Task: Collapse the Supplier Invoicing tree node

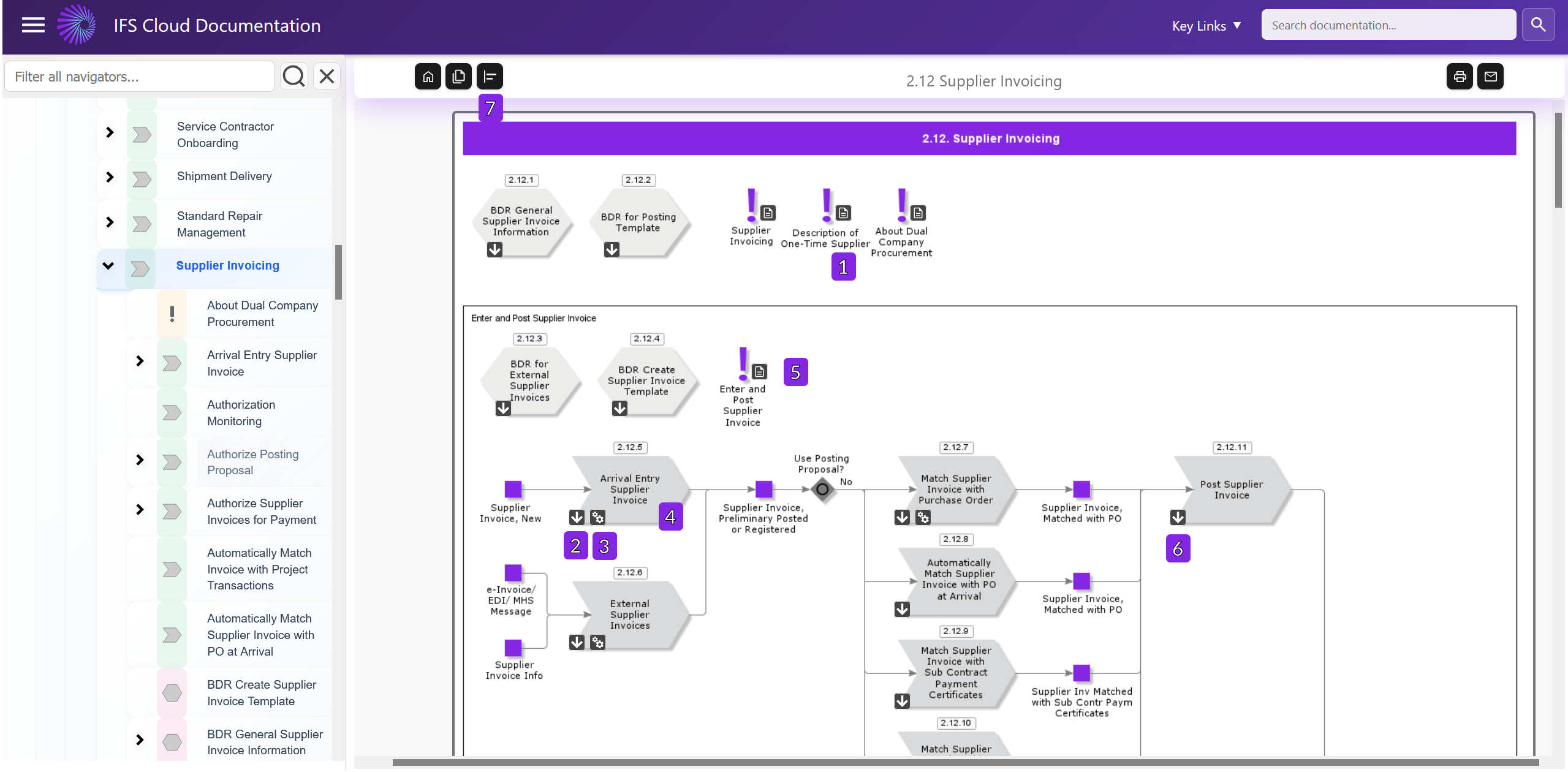Action: (x=108, y=265)
